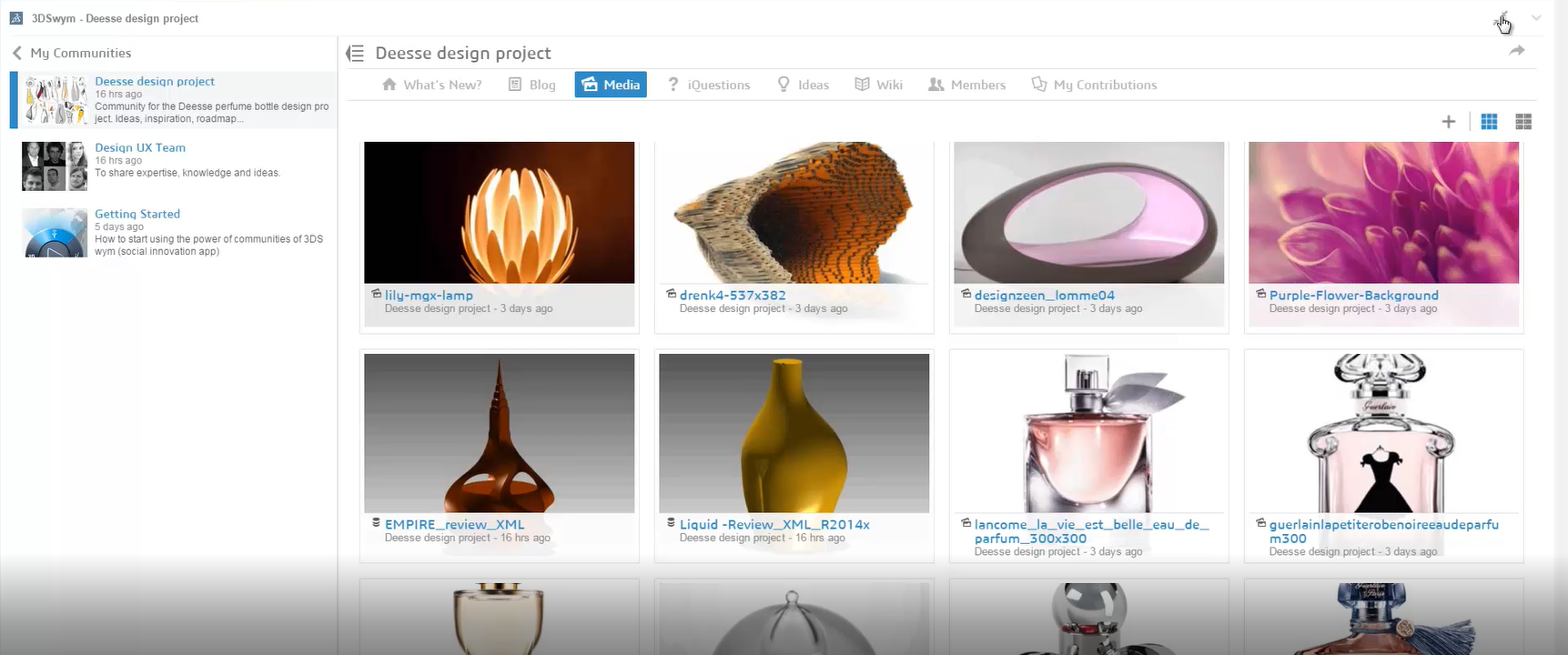Screen dimensions: 1568x655
Task: Open My Contributions tab
Action: pos(1094,85)
